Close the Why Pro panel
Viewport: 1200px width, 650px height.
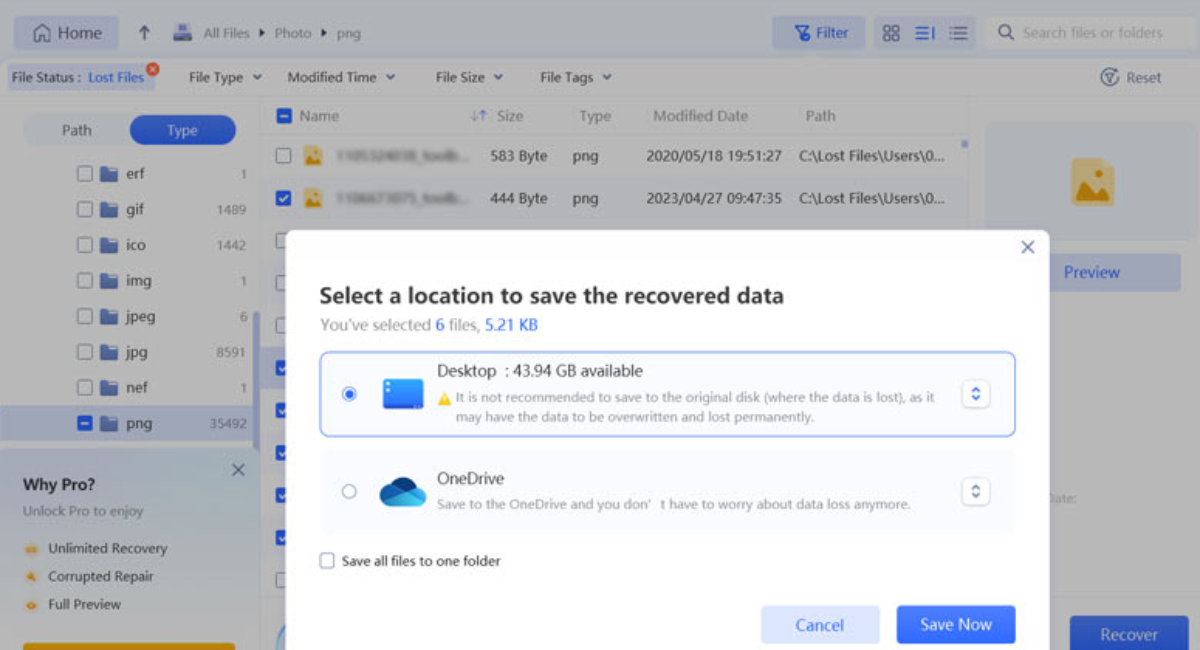point(238,470)
